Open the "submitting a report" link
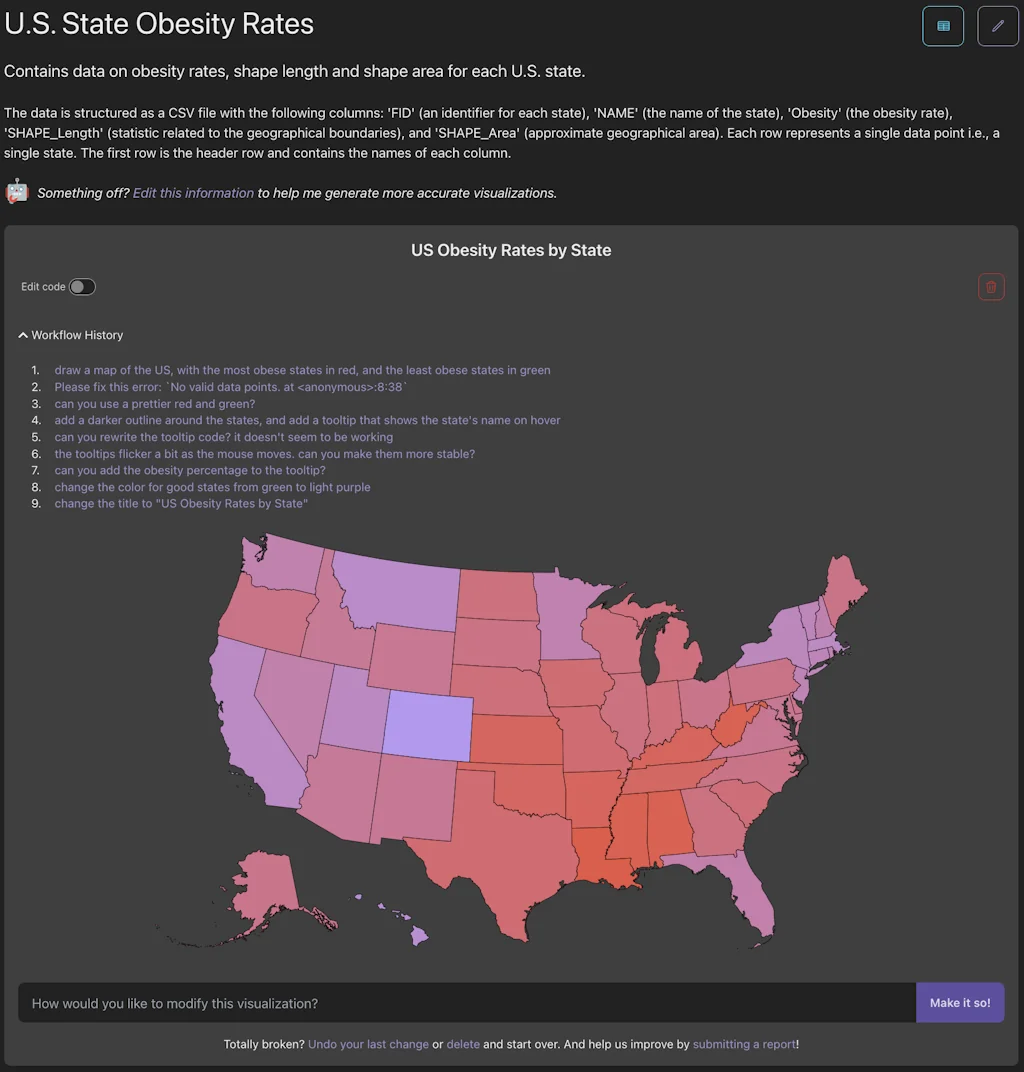Viewport: 1024px width, 1072px height. pos(744,1044)
